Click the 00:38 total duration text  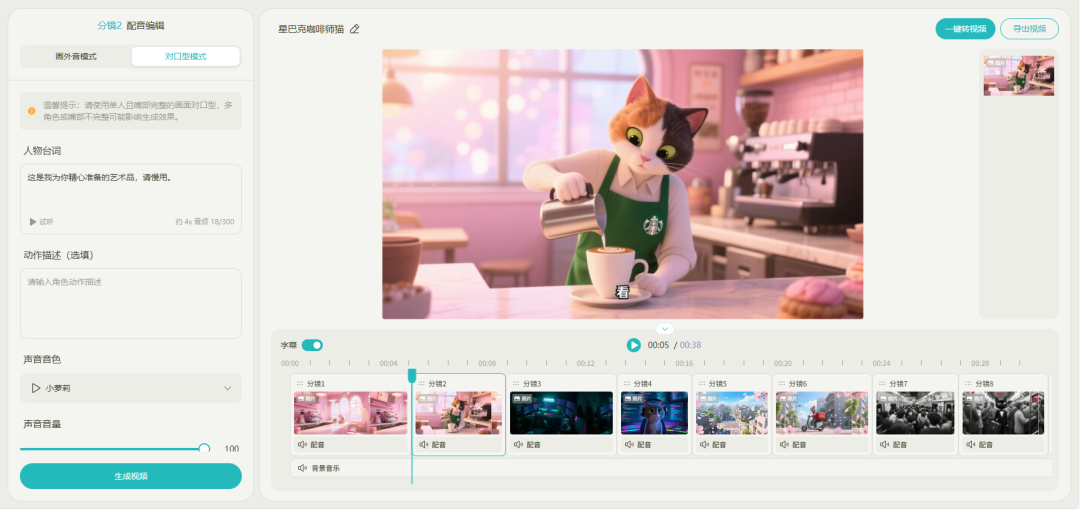tap(690, 345)
